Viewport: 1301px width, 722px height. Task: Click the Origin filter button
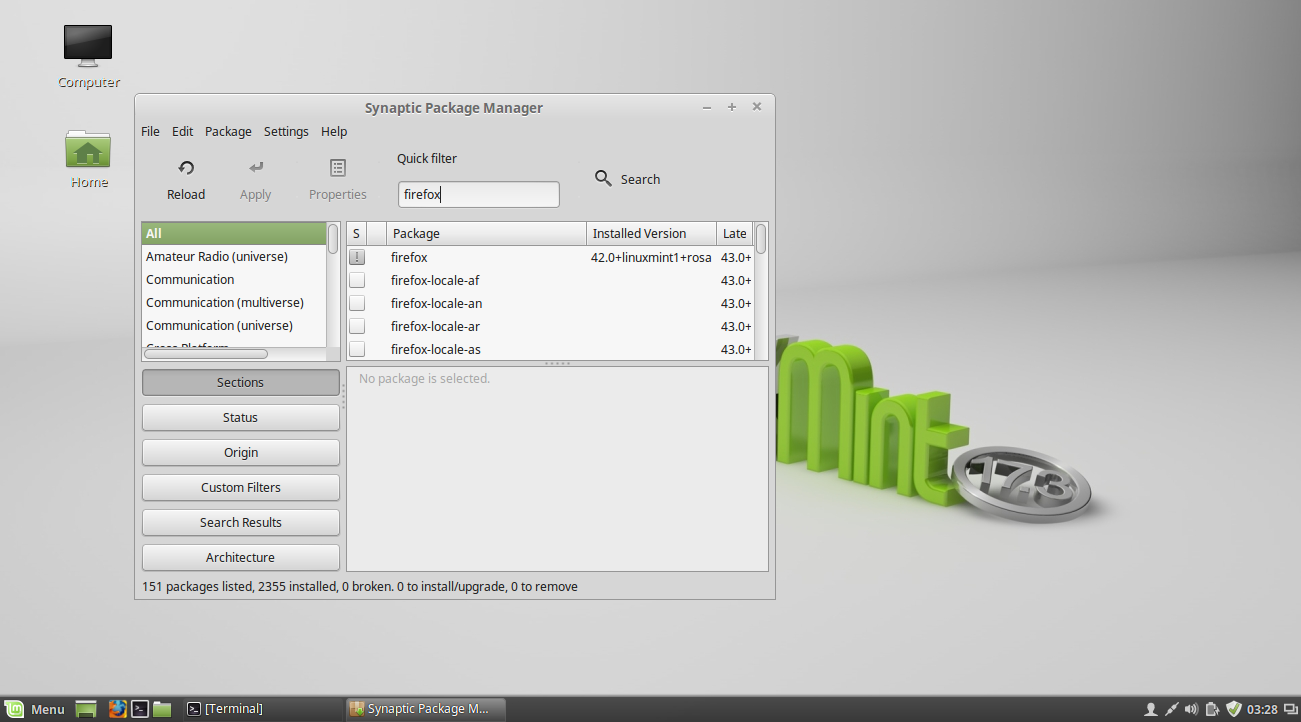pos(241,452)
